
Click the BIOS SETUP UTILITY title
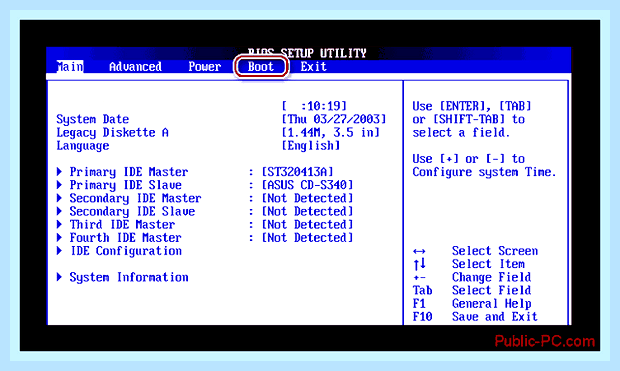pyautogui.click(x=307, y=53)
